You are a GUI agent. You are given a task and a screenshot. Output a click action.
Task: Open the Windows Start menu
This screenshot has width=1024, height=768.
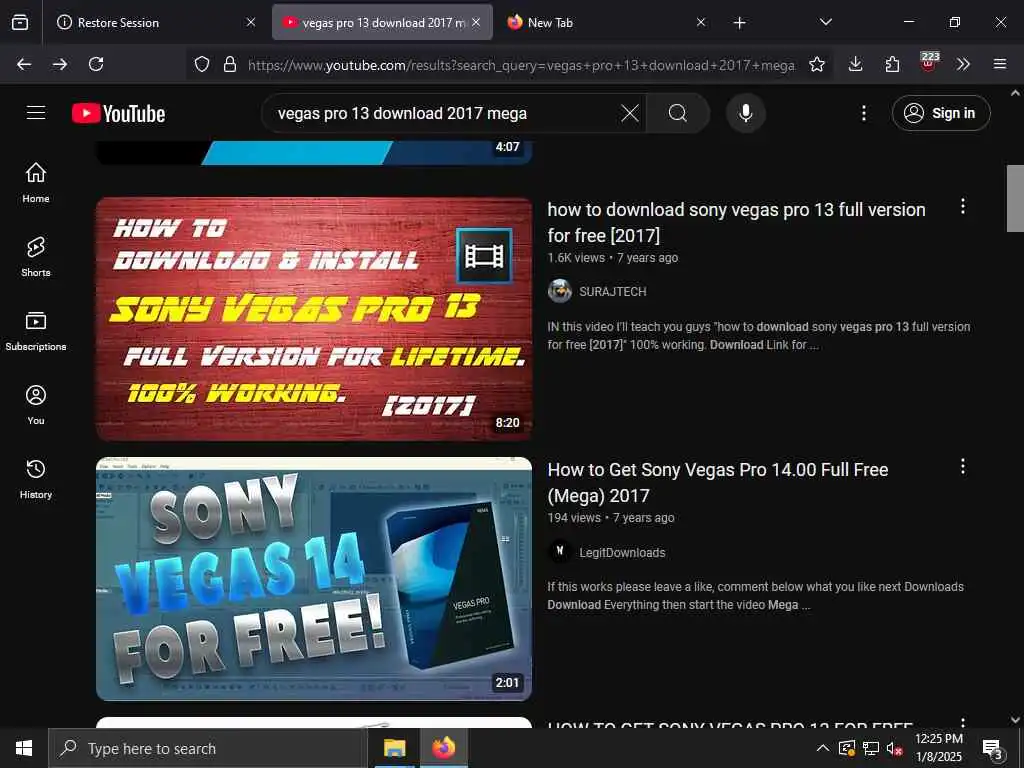coord(24,748)
